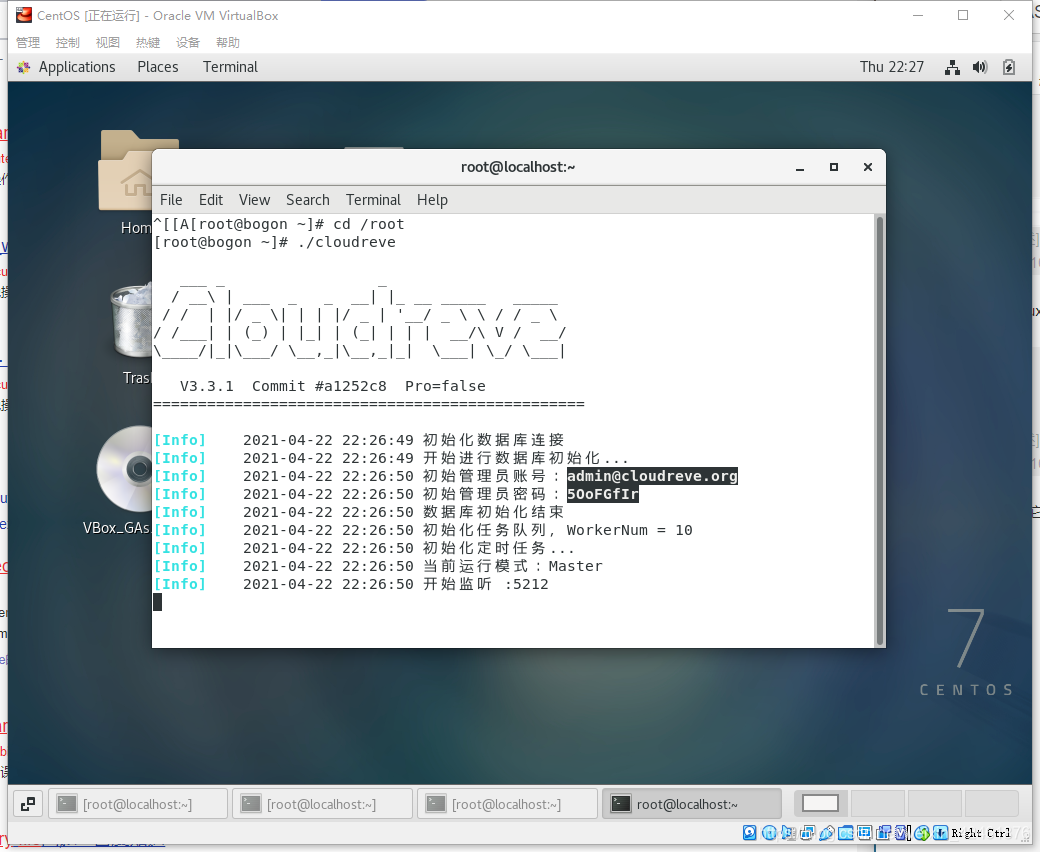1040x852 pixels.
Task: Switch to first [root@localhost:~] taskbar window
Action: pos(139,804)
